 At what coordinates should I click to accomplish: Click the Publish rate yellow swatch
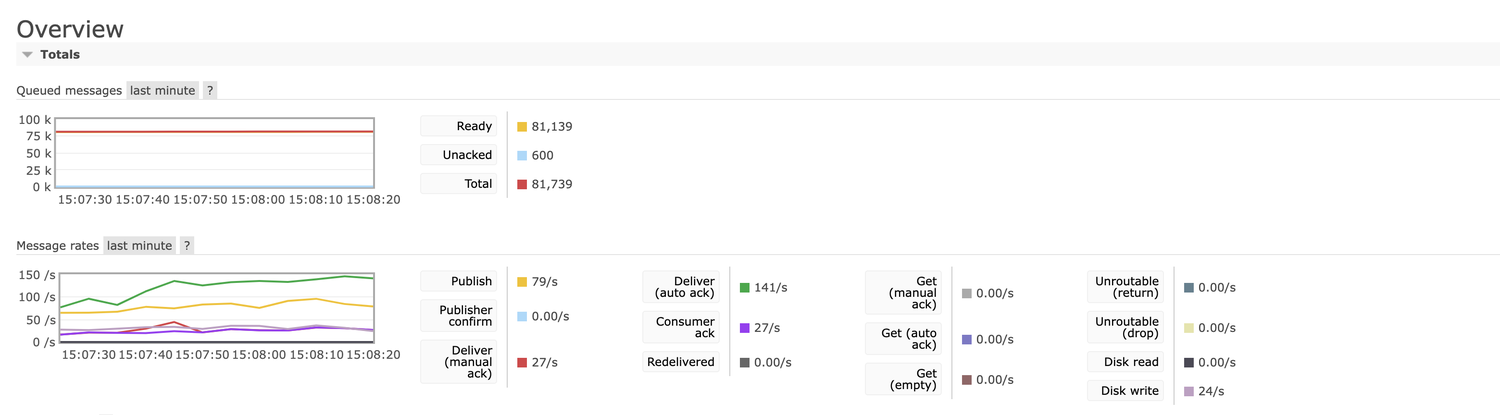522,282
